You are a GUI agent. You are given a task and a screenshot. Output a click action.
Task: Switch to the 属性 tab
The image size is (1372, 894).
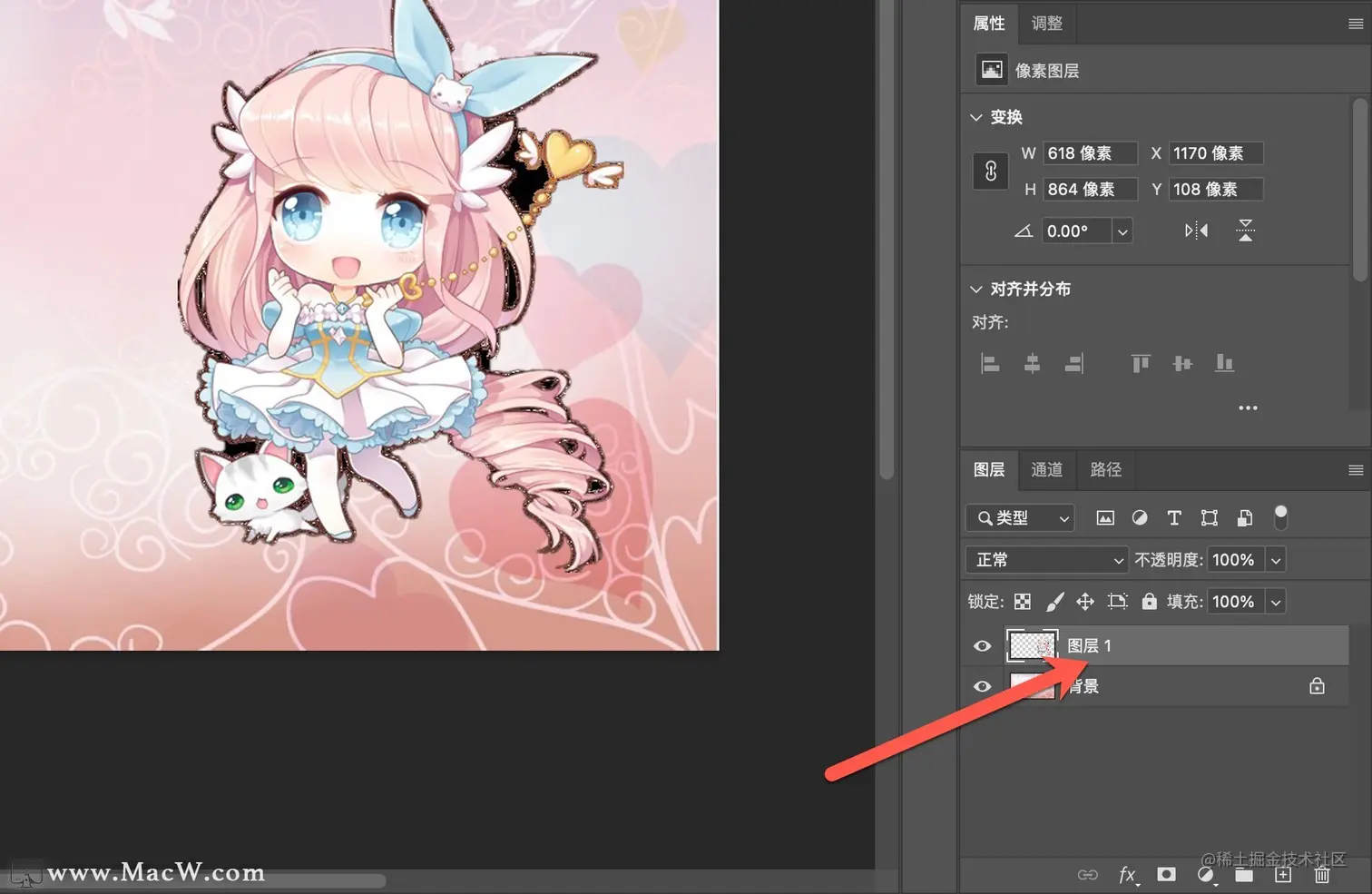(989, 24)
